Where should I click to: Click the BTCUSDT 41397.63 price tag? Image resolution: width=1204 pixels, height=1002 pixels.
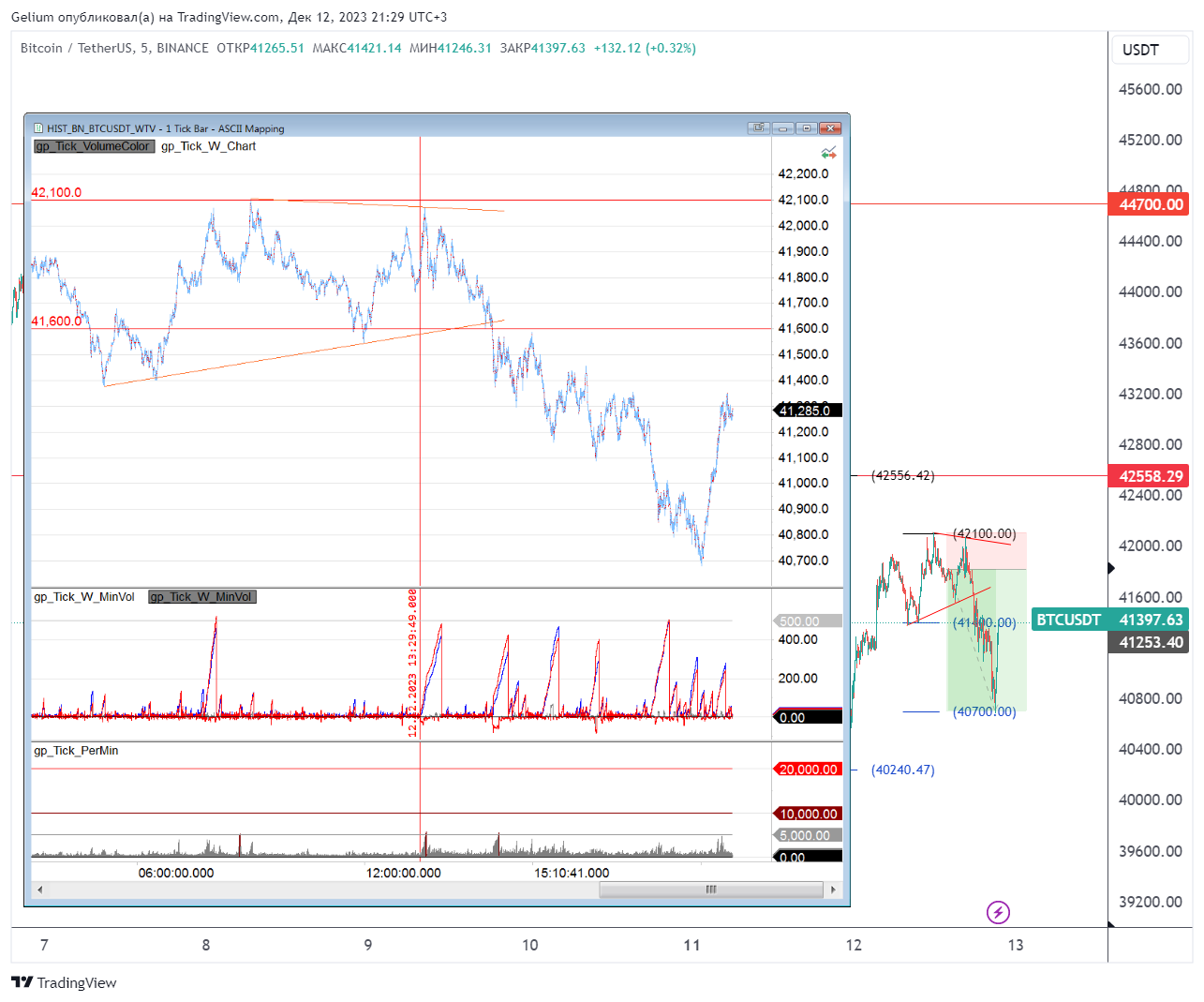(x=1110, y=620)
